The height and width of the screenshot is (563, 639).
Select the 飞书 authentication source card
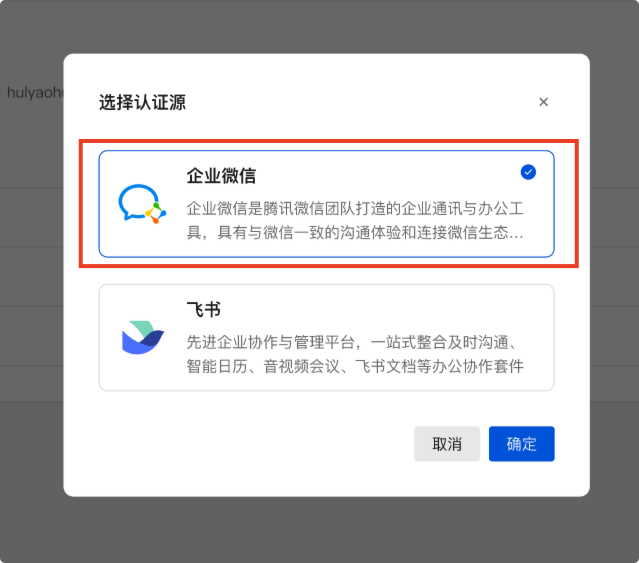(x=326, y=337)
